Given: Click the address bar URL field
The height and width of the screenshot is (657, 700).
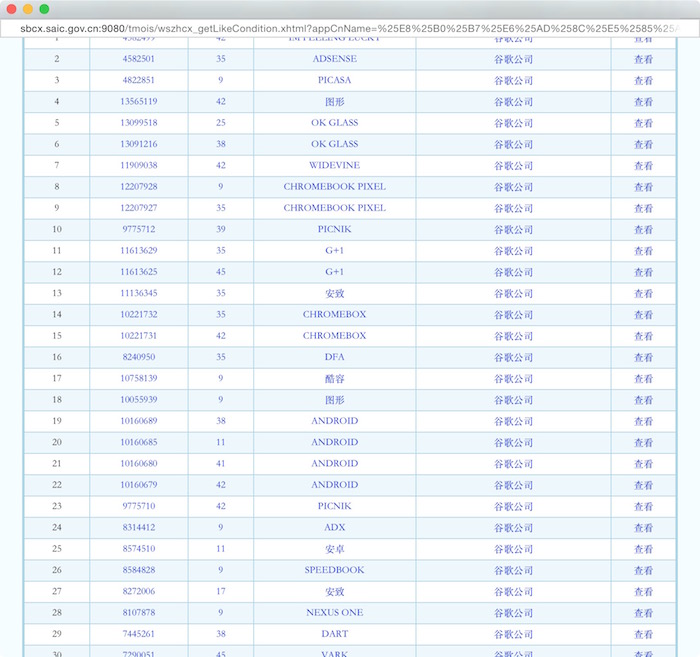Looking at the screenshot, I should [350, 29].
